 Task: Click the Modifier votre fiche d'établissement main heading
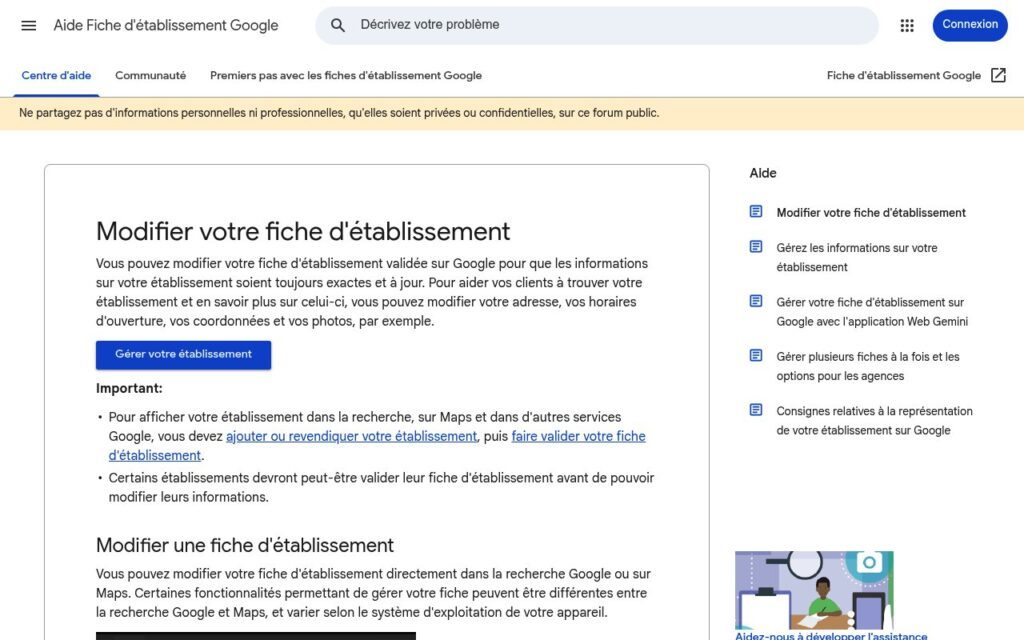click(303, 232)
